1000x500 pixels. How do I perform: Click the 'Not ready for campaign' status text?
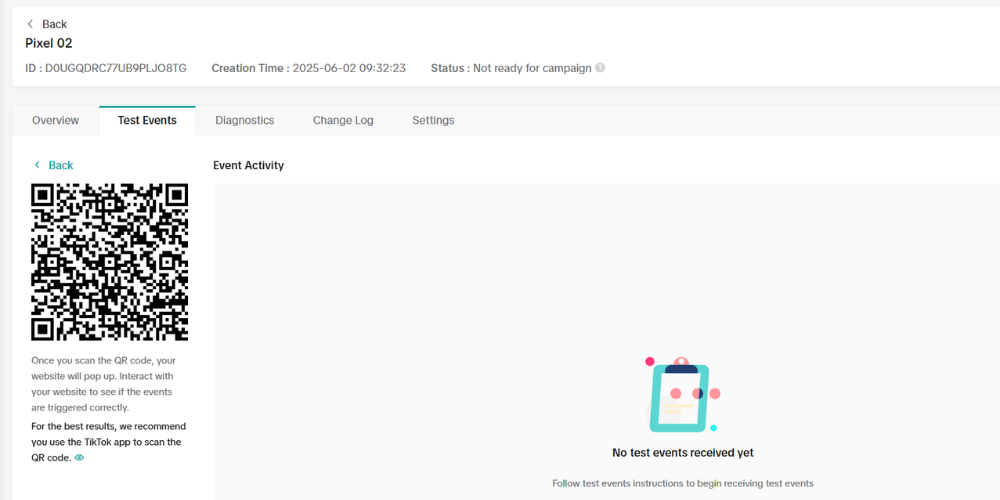point(532,68)
